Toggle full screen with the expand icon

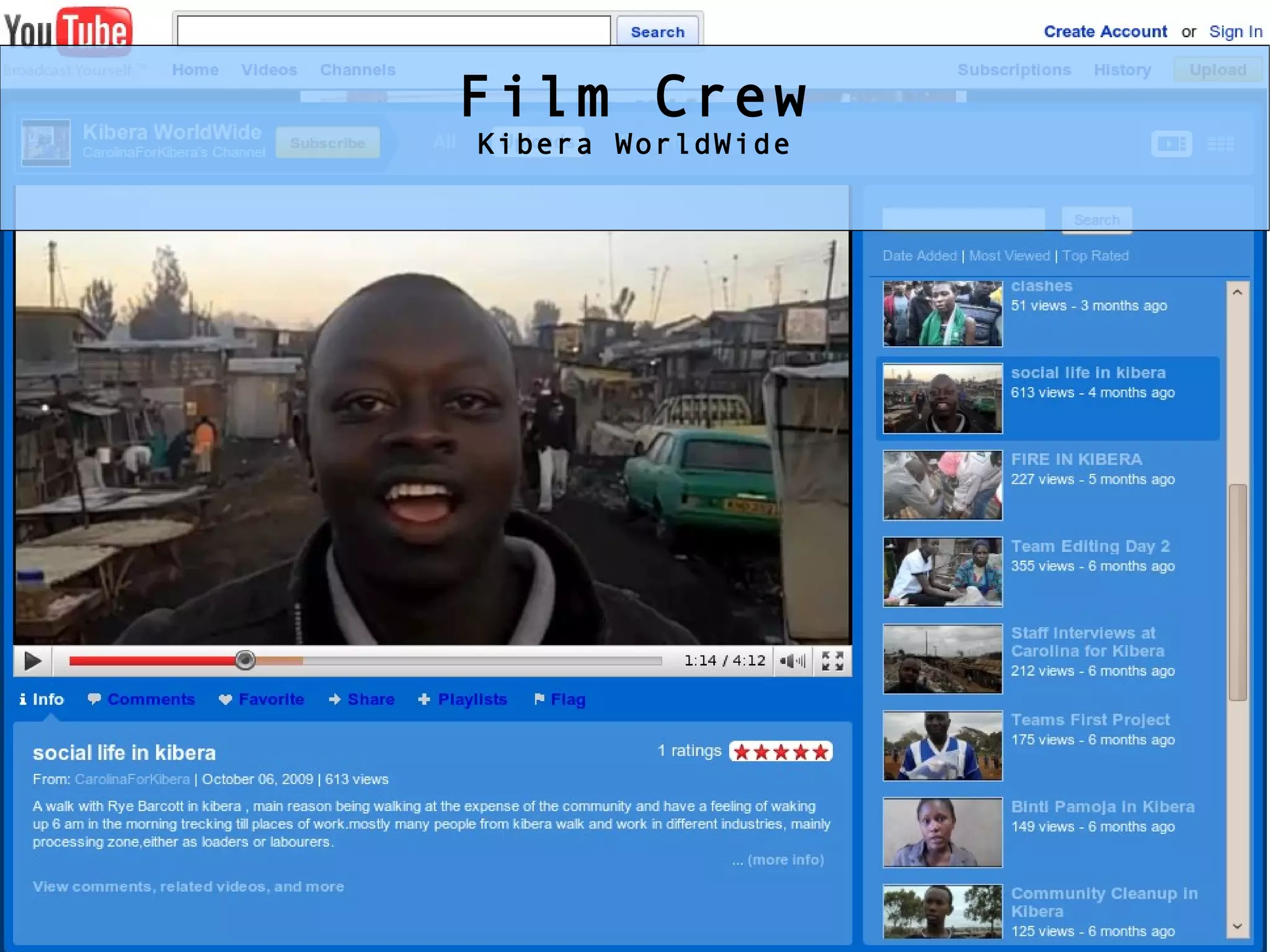tap(832, 661)
